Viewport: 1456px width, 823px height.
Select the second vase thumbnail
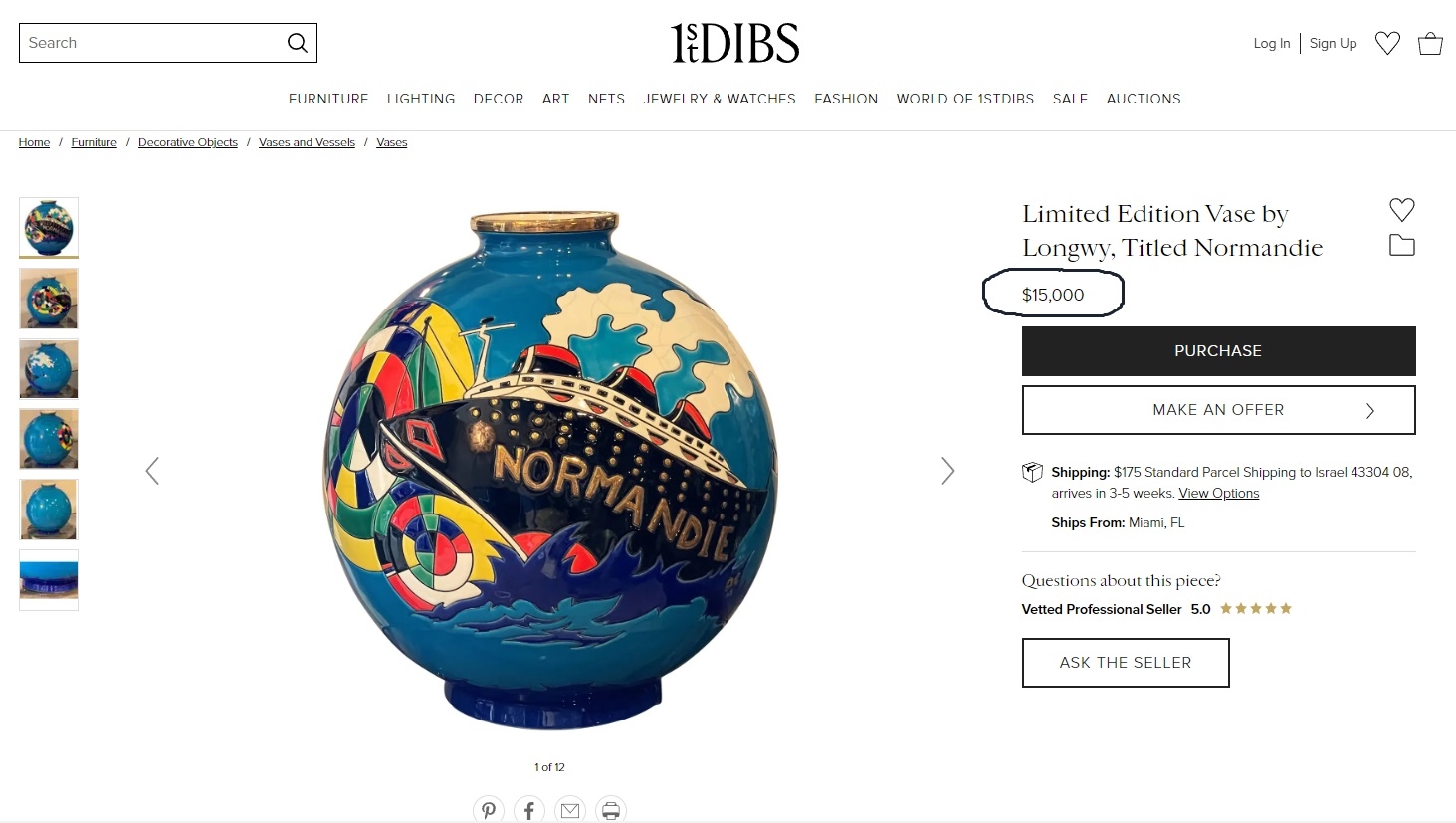pyautogui.click(x=49, y=299)
